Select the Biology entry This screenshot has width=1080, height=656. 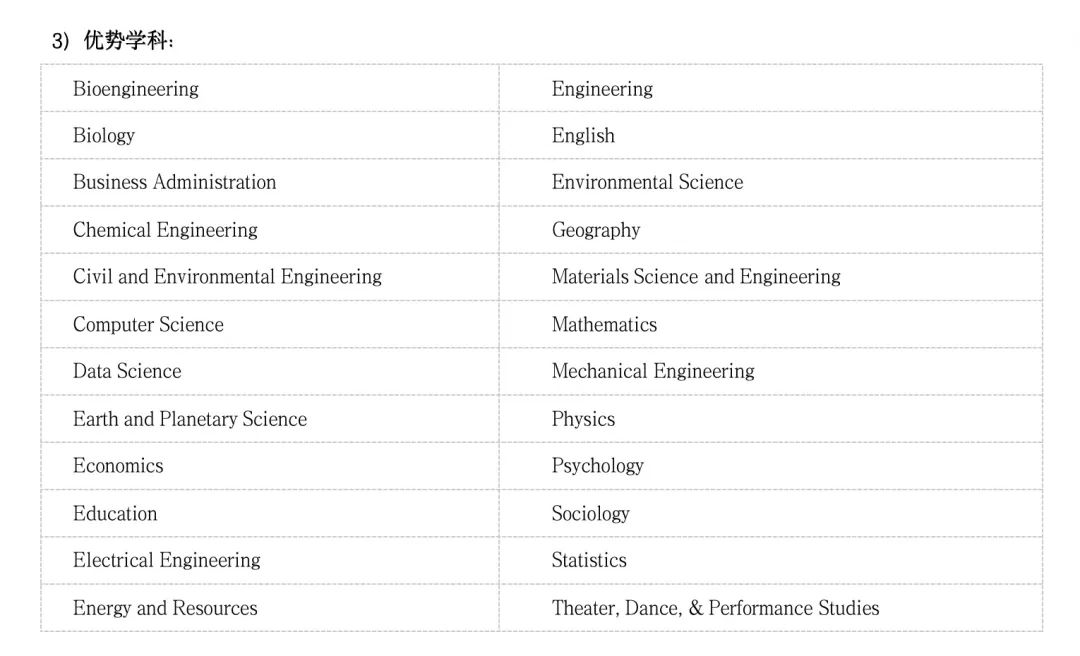[104, 136]
